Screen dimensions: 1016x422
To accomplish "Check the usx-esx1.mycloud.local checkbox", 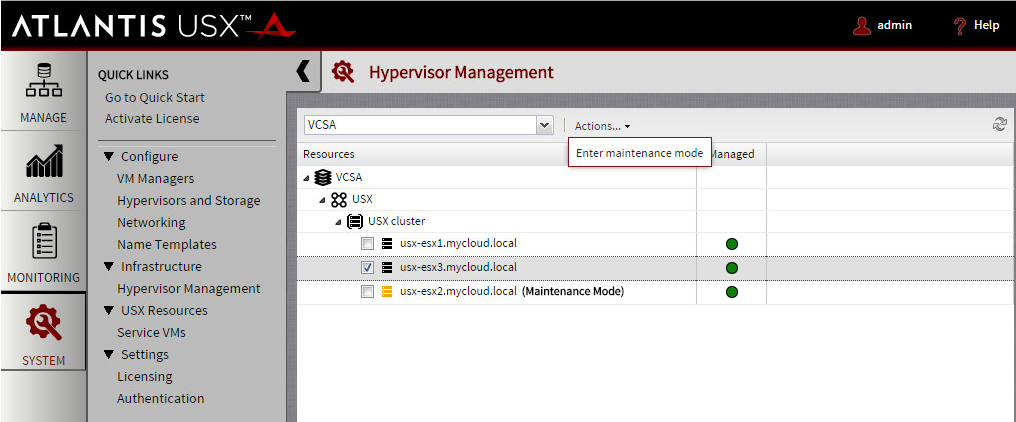I will pyautogui.click(x=367, y=244).
